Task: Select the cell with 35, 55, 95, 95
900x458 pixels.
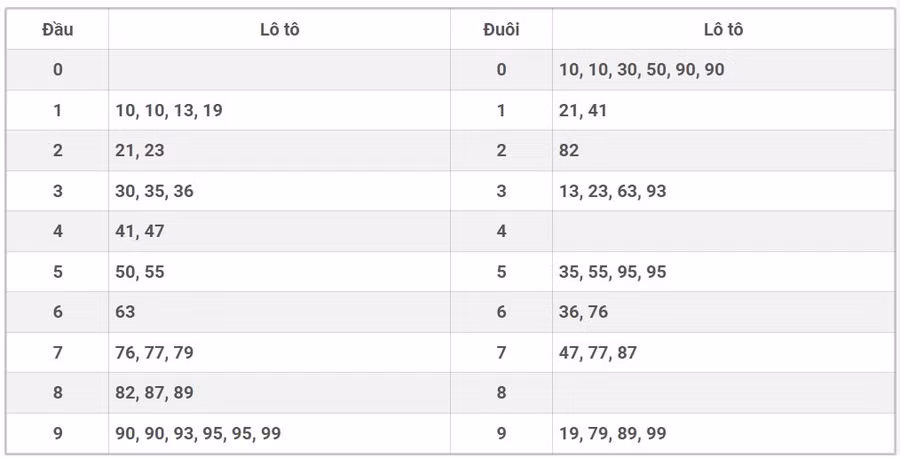Action: pos(613,272)
